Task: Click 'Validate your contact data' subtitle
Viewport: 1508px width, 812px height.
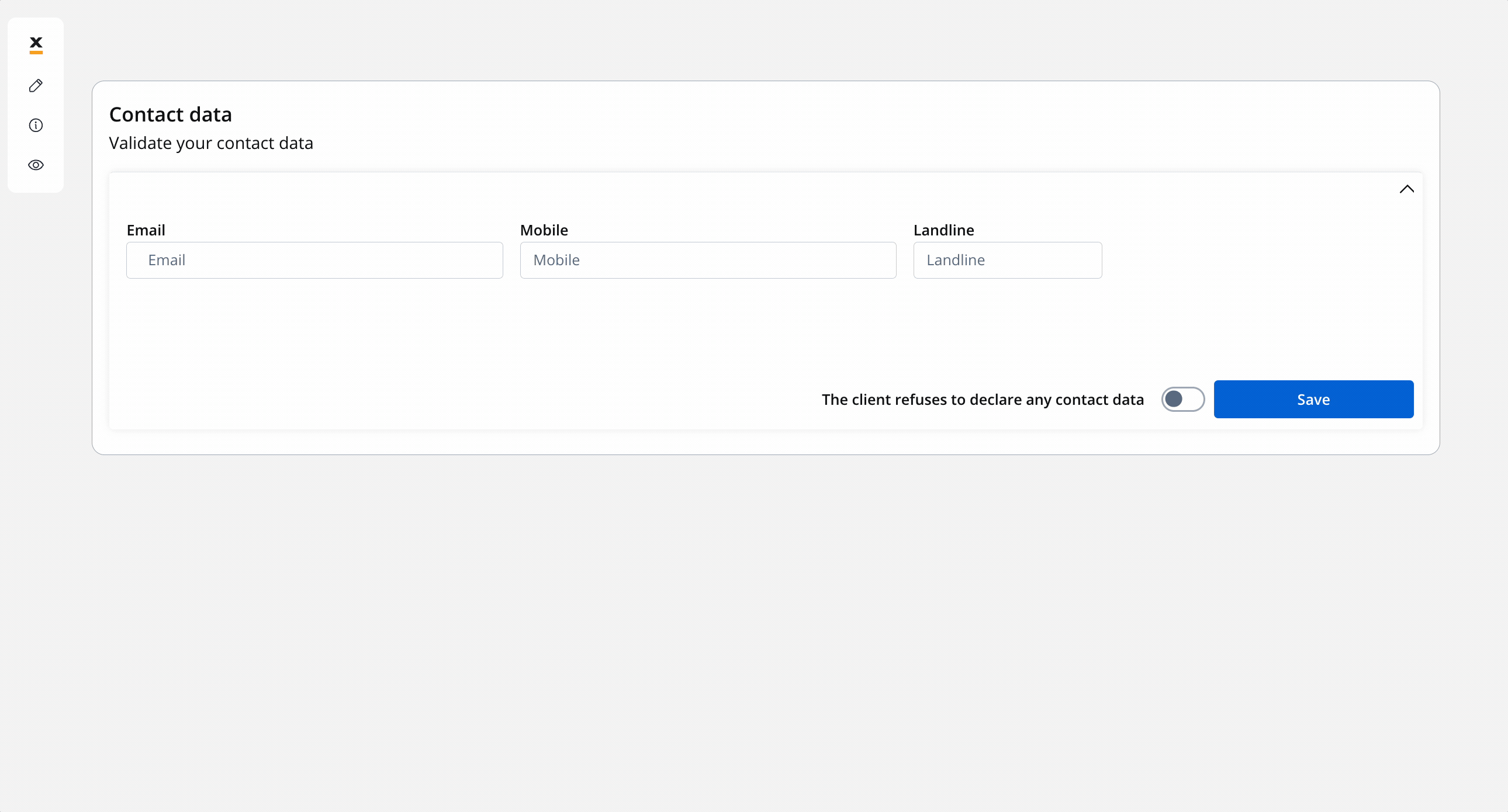Action: coord(211,143)
